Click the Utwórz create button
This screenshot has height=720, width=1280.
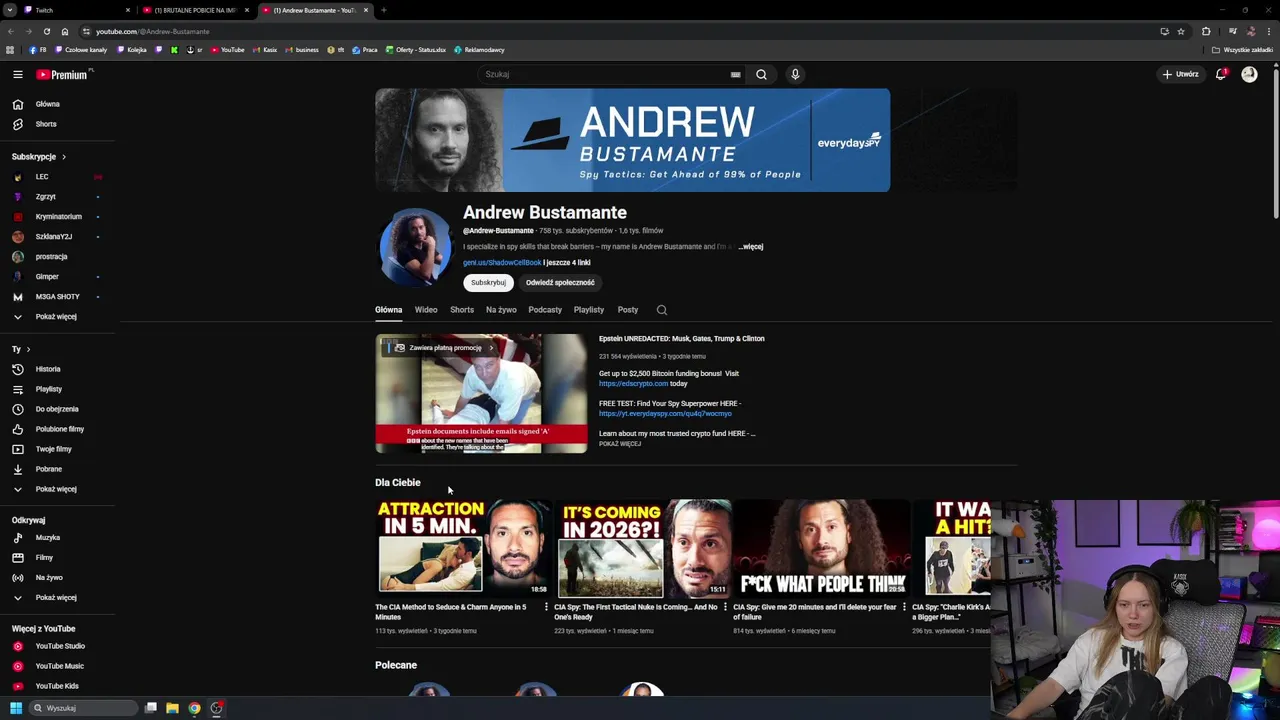tap(1180, 74)
